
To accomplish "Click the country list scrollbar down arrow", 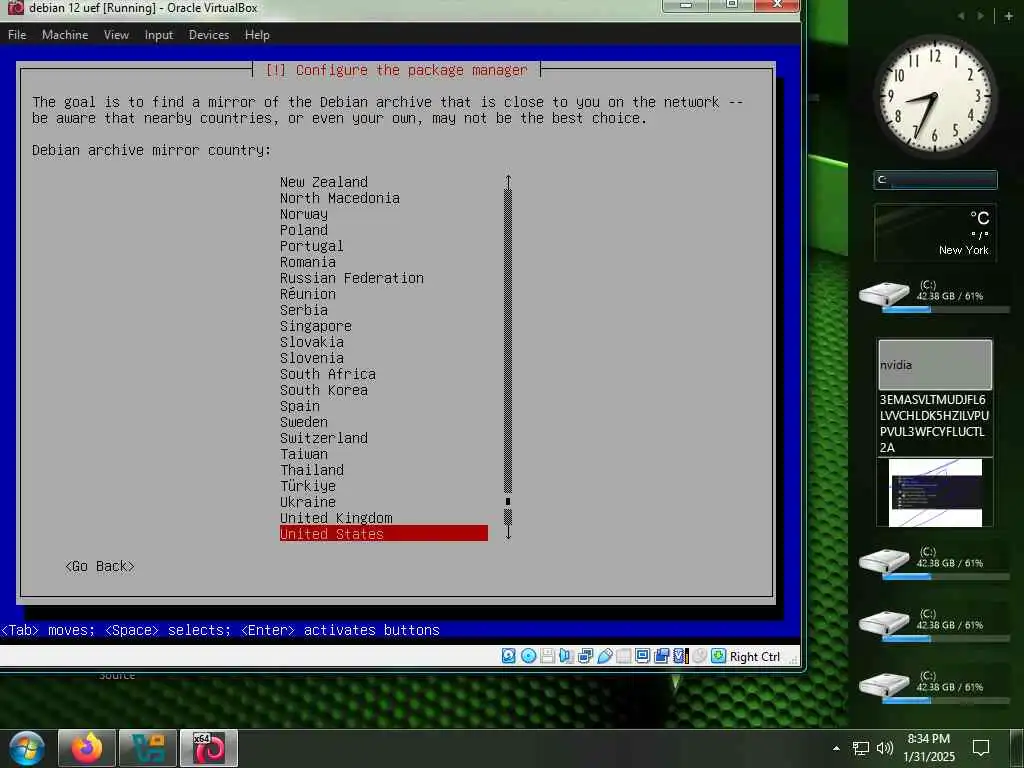I will [508, 534].
